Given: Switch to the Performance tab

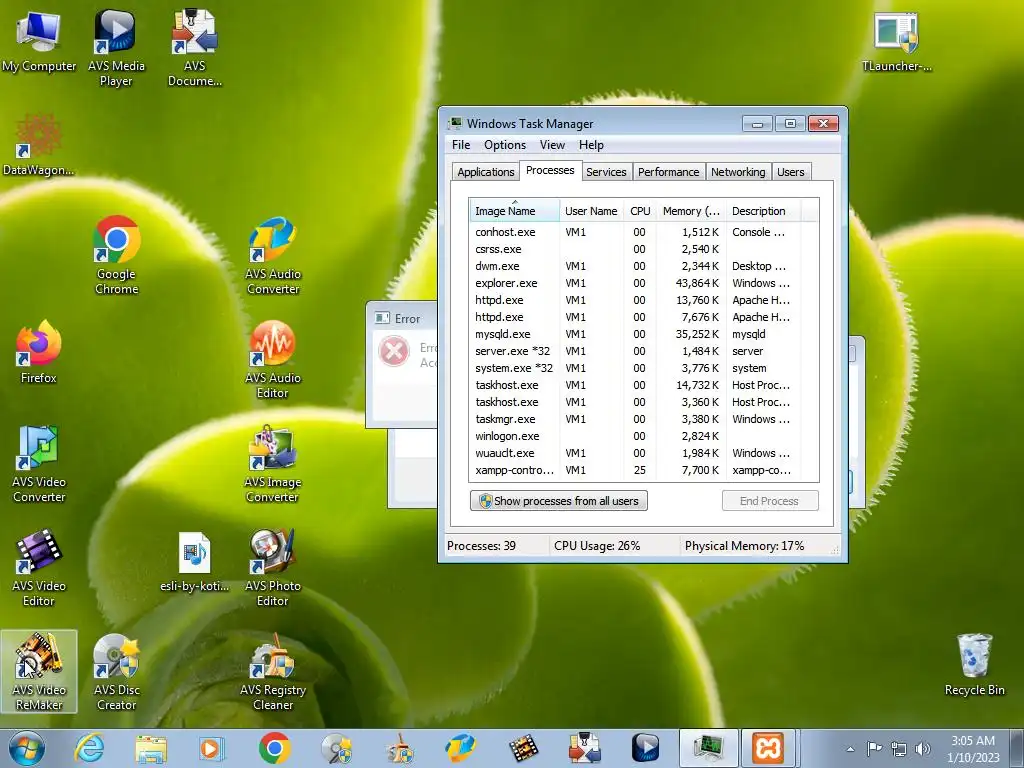Looking at the screenshot, I should (x=668, y=172).
